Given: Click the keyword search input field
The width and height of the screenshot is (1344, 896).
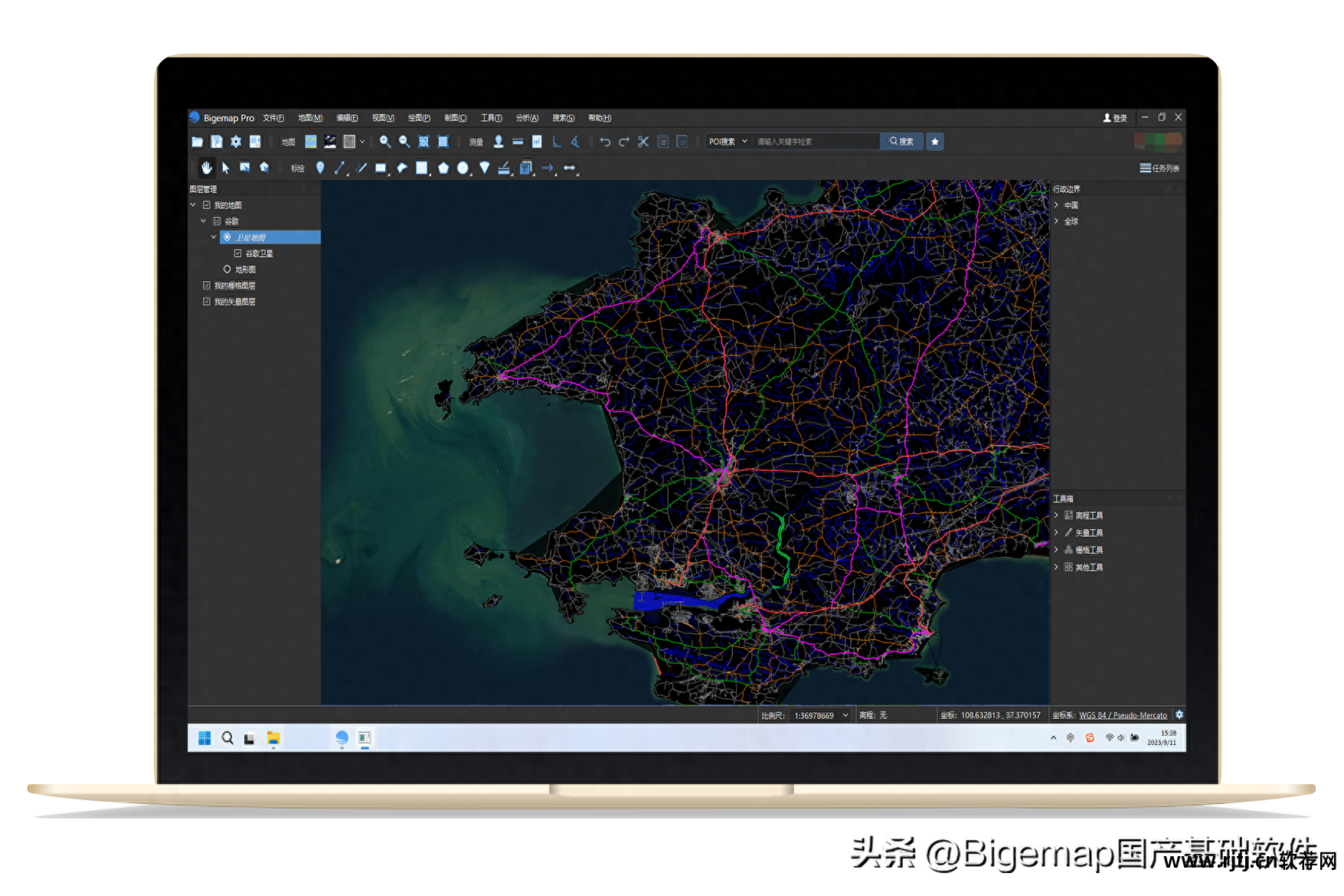Looking at the screenshot, I should (x=816, y=142).
